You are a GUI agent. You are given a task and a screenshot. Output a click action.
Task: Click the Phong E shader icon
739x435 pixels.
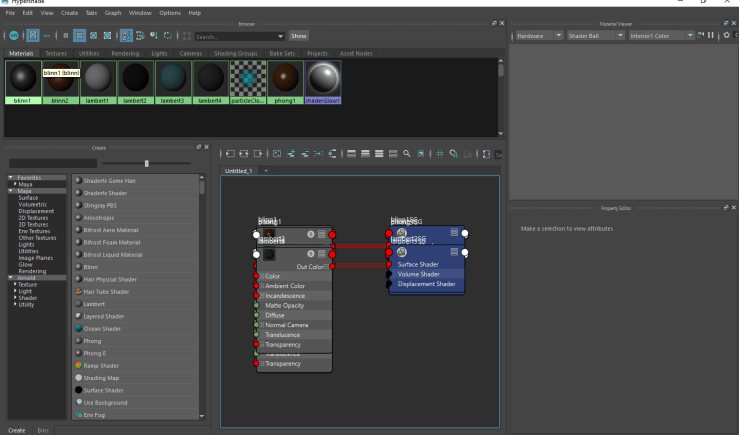pos(78,353)
